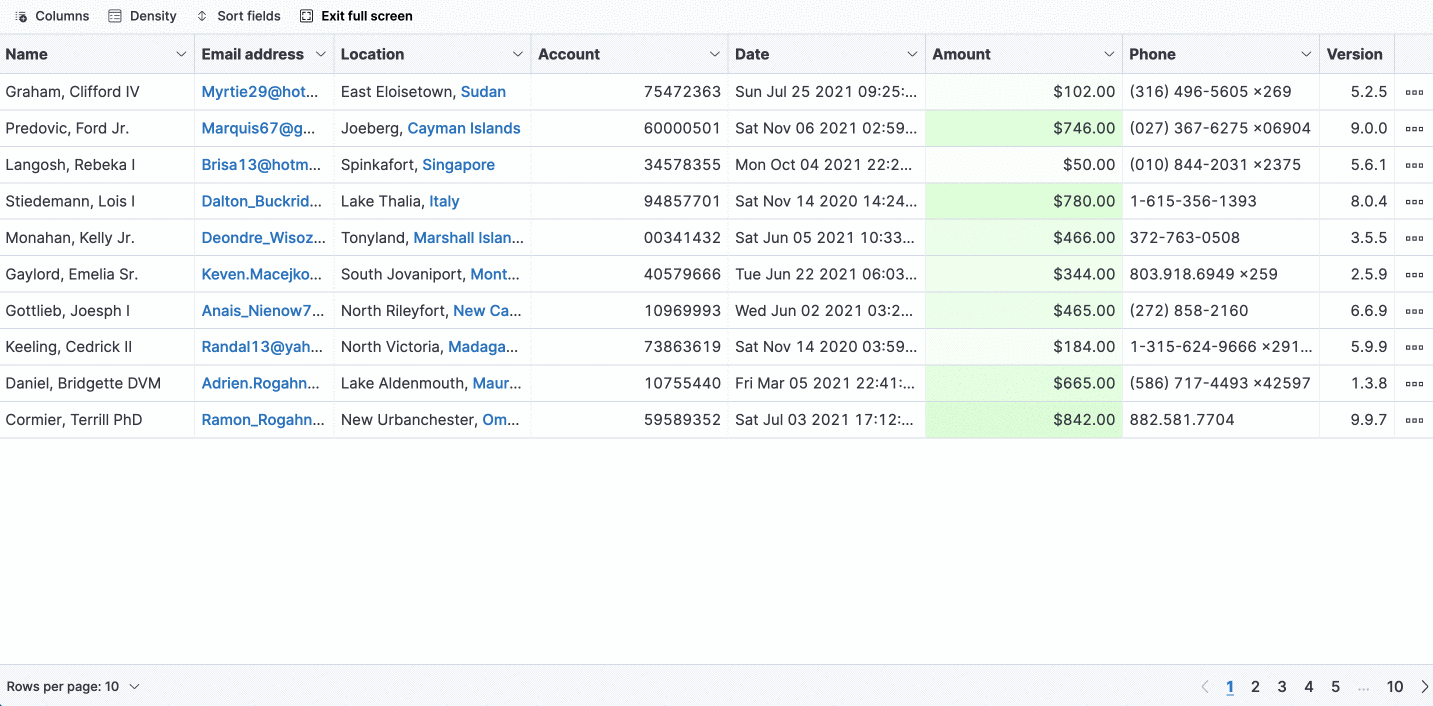Screen dimensions: 1433x706
Task: Open row actions for Monahan, Kelly Jr.
Action: point(1414,238)
